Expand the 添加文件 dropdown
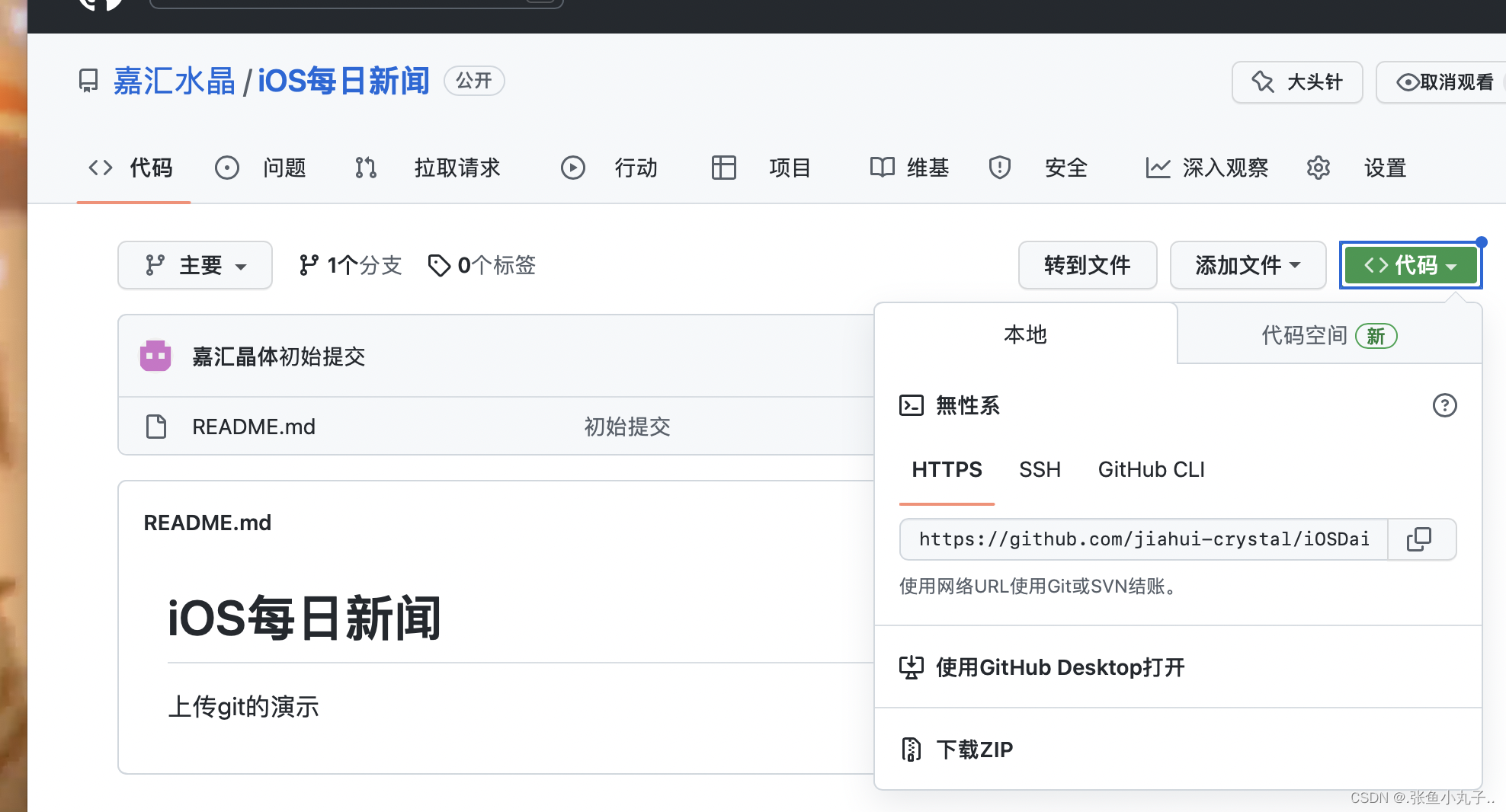This screenshot has height=812, width=1506. pyautogui.click(x=1248, y=265)
